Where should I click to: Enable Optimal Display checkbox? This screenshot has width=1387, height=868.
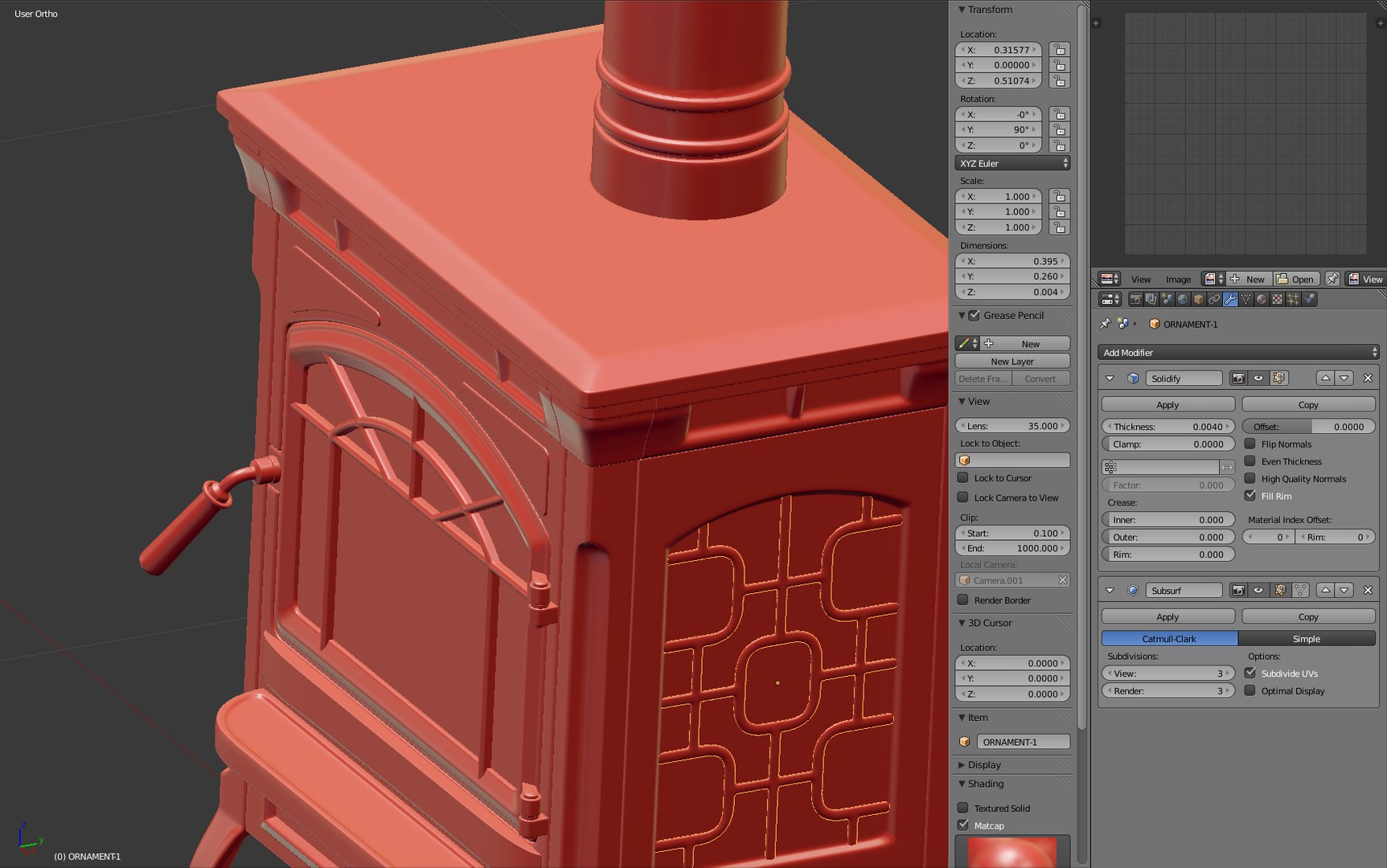[1250, 690]
